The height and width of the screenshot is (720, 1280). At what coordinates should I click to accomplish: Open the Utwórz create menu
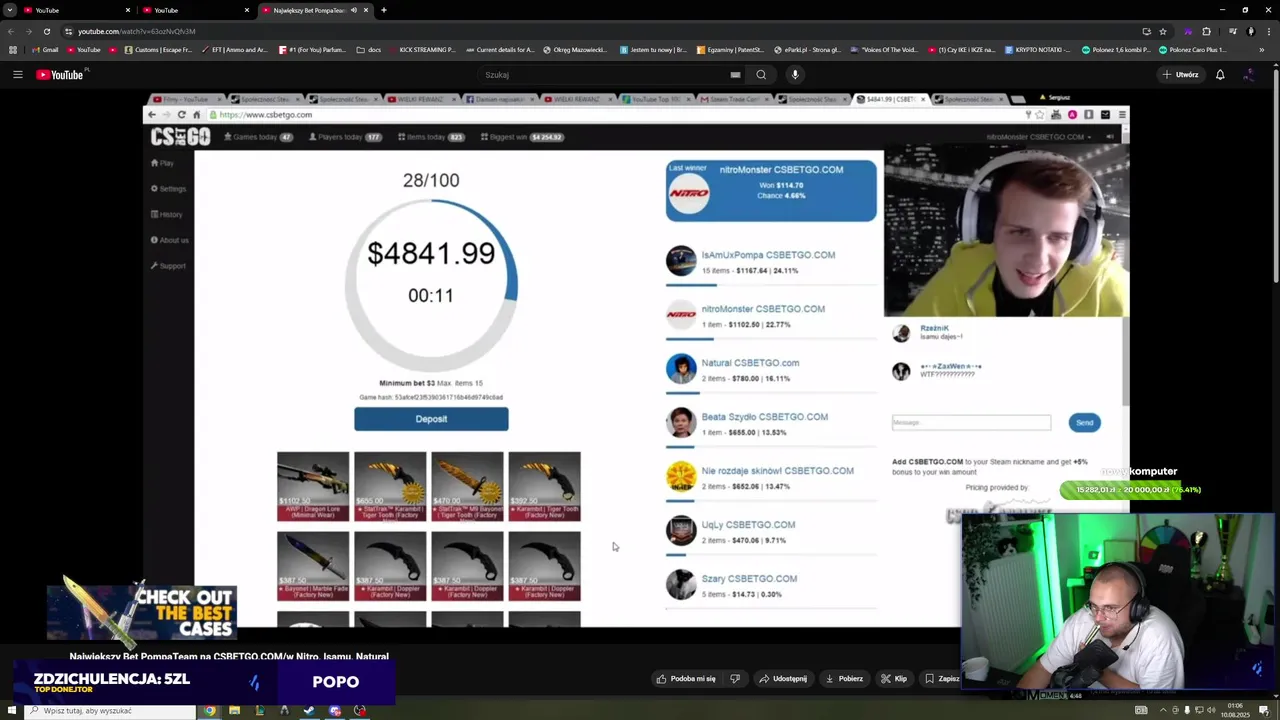1180,74
